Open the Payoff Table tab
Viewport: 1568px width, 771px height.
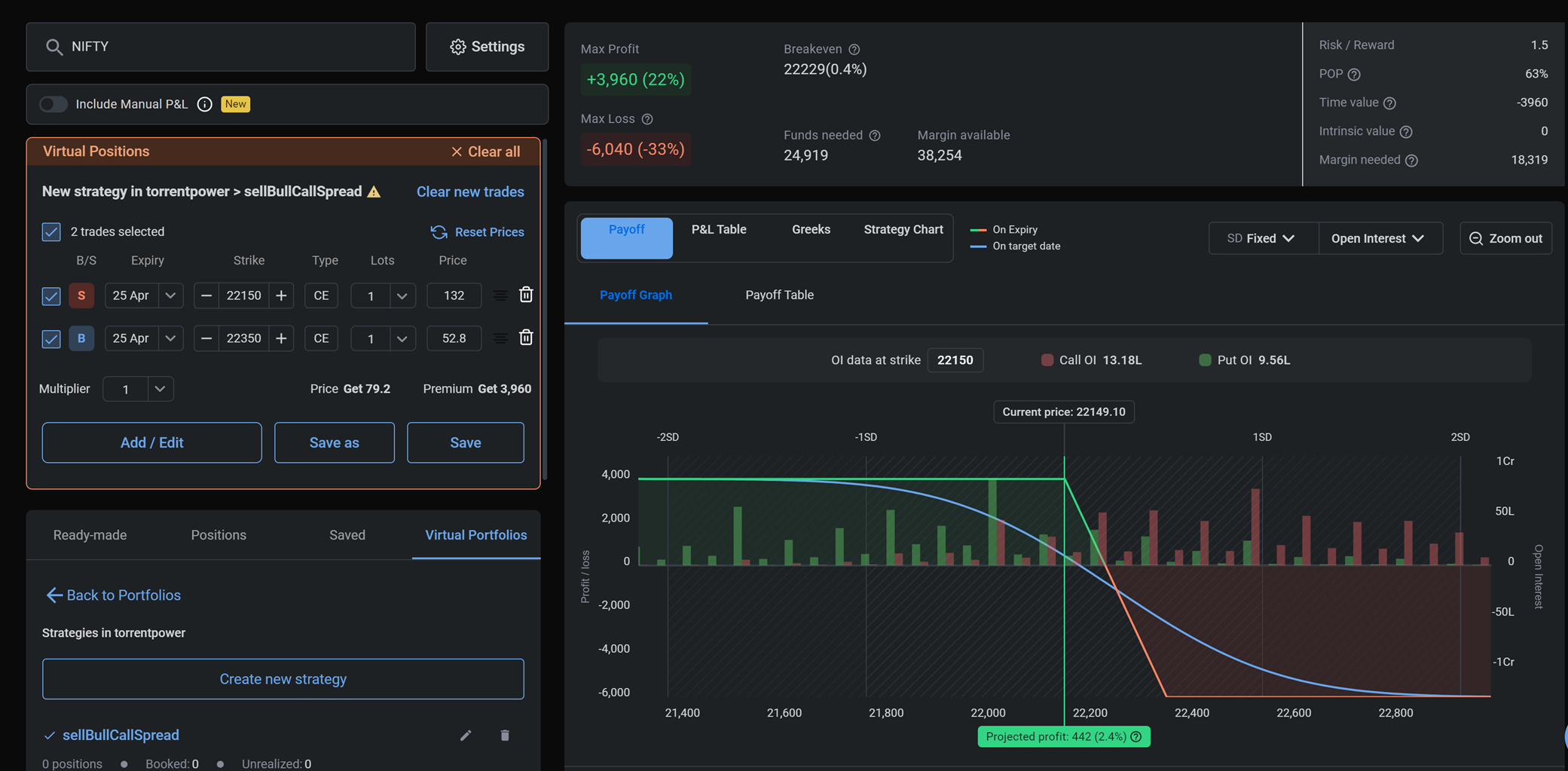coord(779,295)
